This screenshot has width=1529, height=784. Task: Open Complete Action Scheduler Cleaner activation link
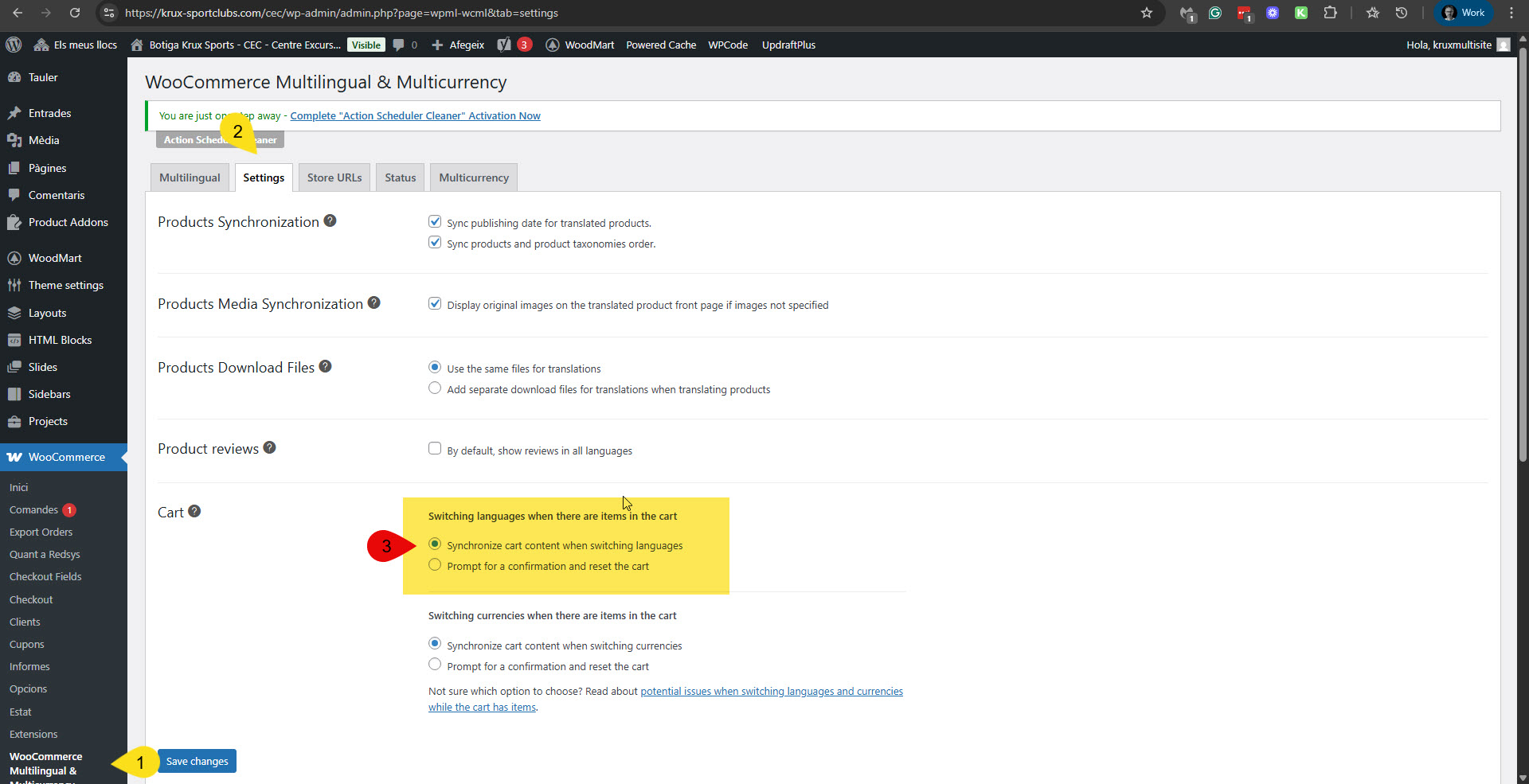point(415,115)
